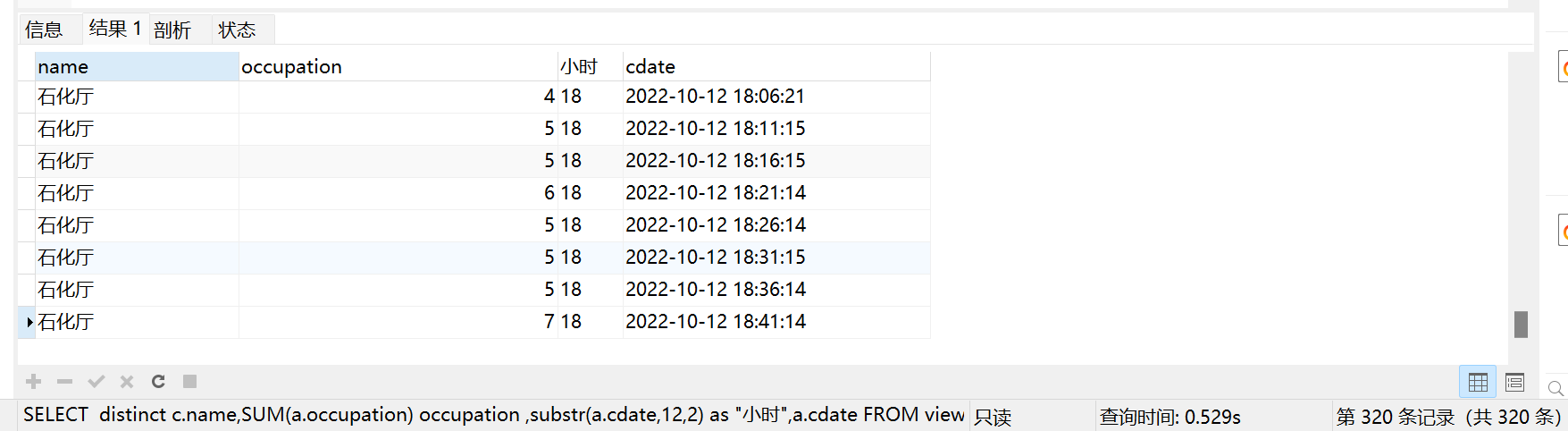The image size is (1568, 431).
Task: Click the delete record minus icon
Action: 64,382
